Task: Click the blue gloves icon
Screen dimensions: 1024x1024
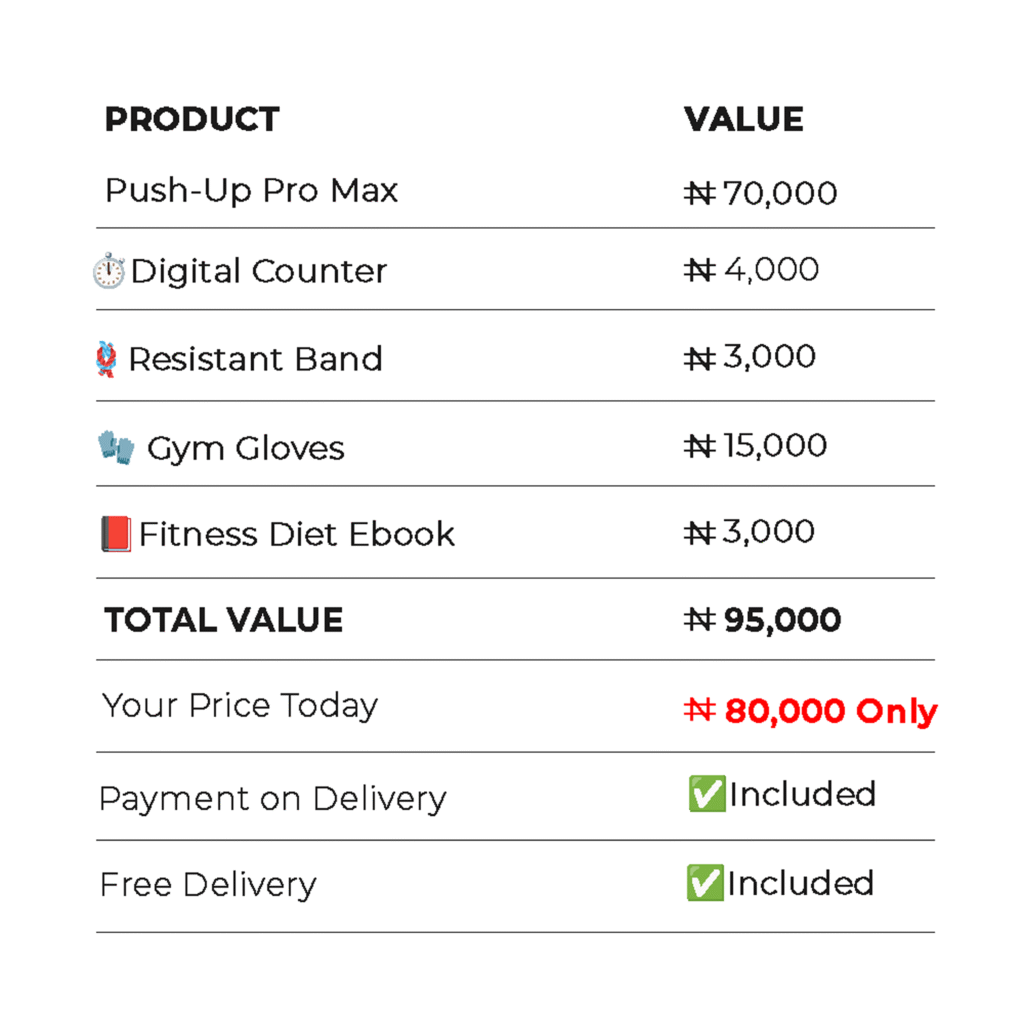Action: tap(116, 447)
